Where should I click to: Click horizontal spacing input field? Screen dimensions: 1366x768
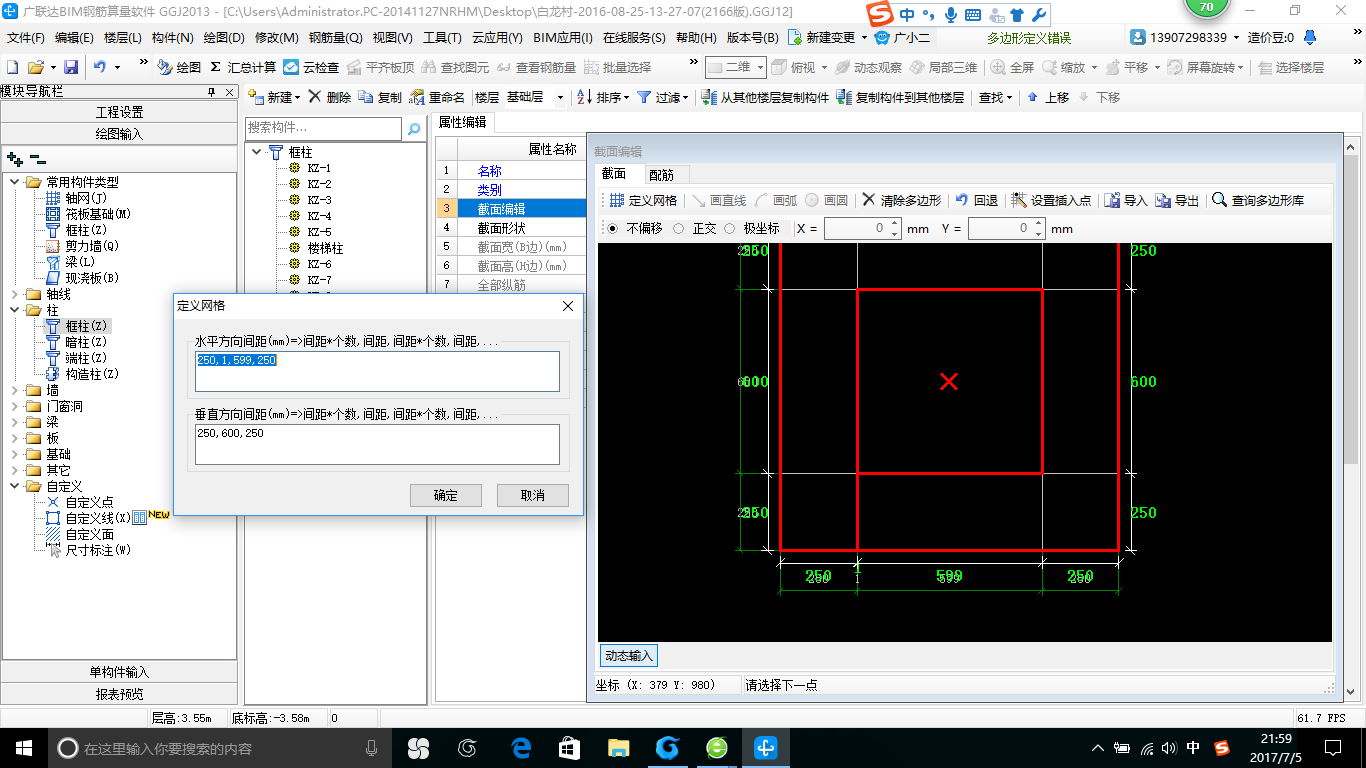coord(377,371)
